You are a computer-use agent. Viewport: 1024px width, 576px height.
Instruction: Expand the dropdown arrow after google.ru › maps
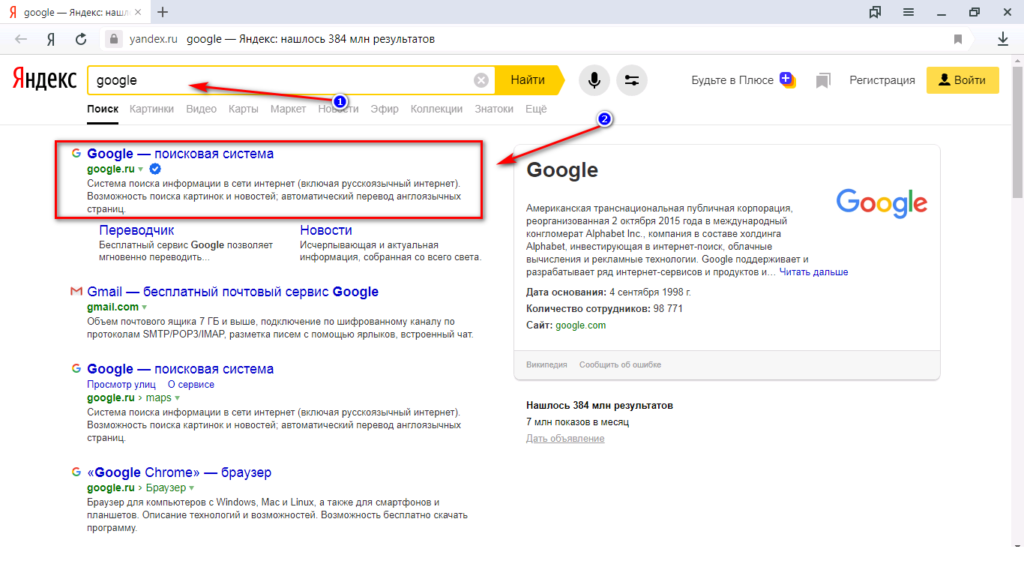(177, 398)
